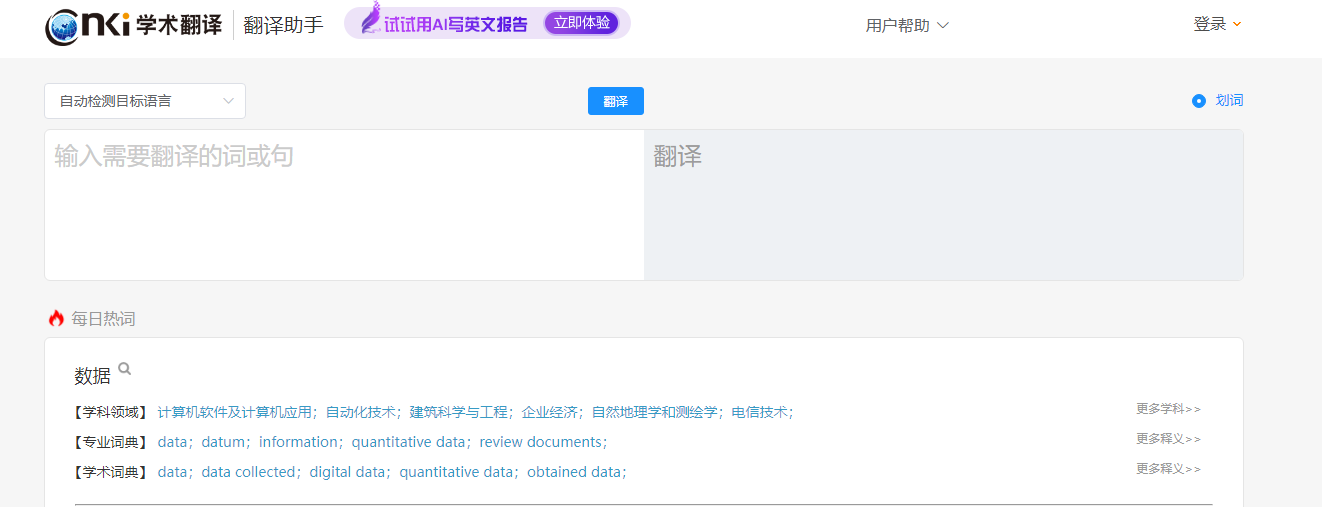Click the data collected link
1322x507 pixels.
pyautogui.click(x=249, y=472)
